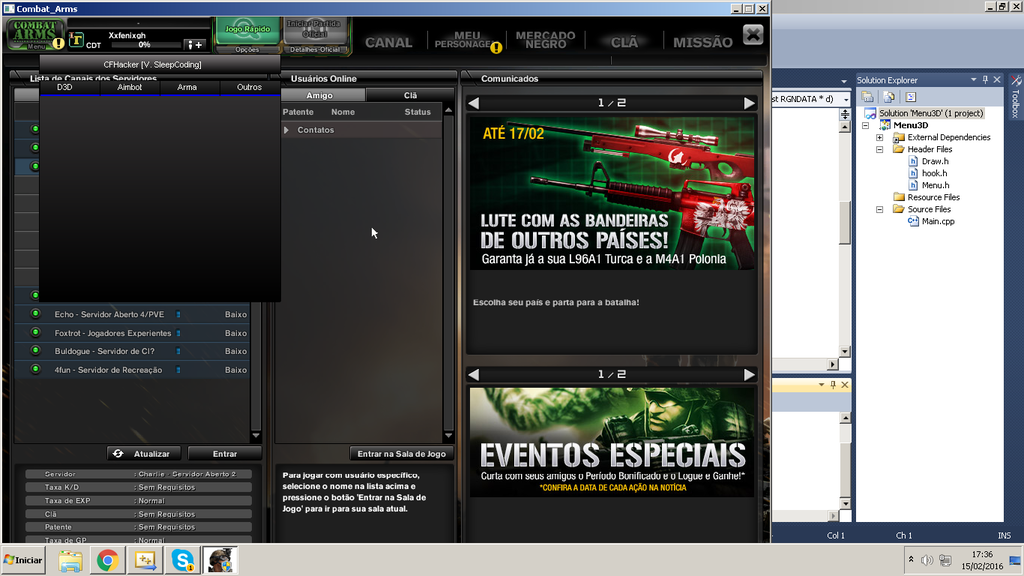Go to previous slide in Eventos Especiais banner
This screenshot has width=1024, height=576.
475,374
